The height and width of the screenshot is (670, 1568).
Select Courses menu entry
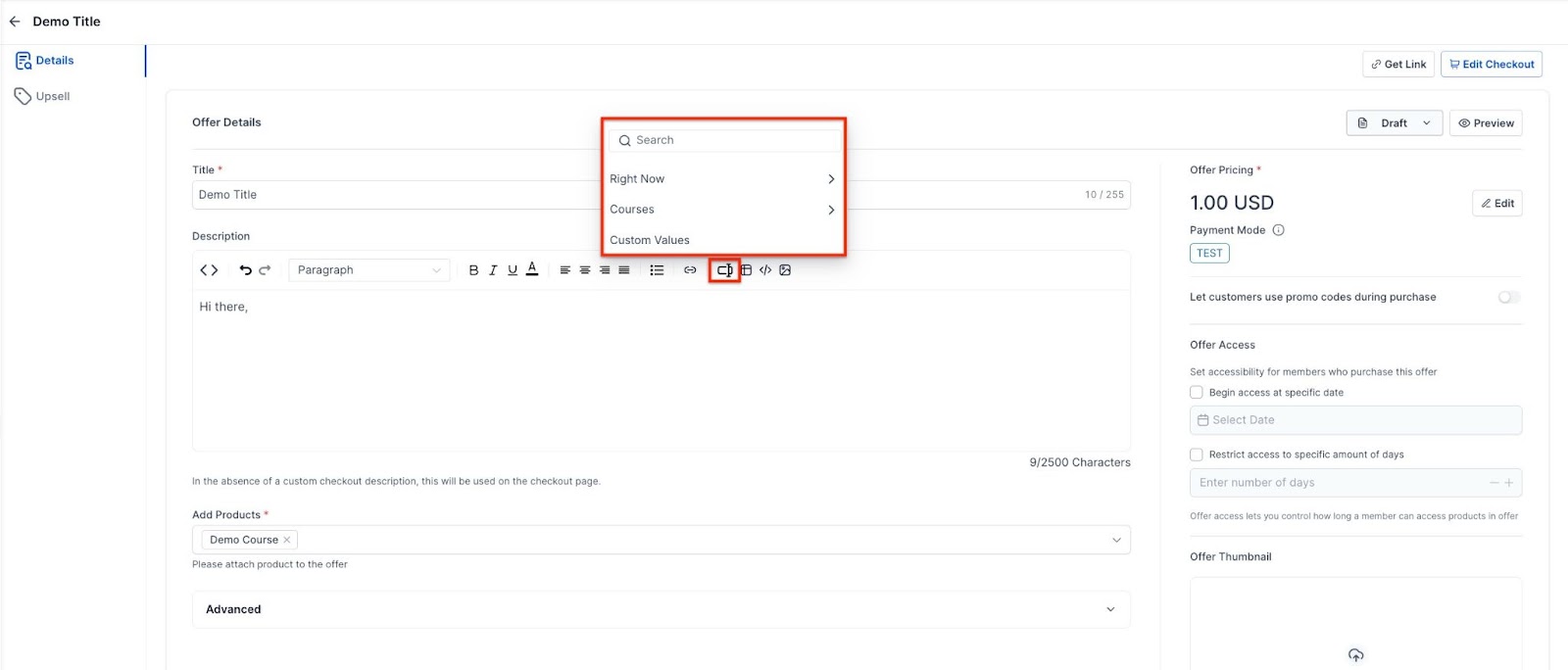(x=723, y=210)
